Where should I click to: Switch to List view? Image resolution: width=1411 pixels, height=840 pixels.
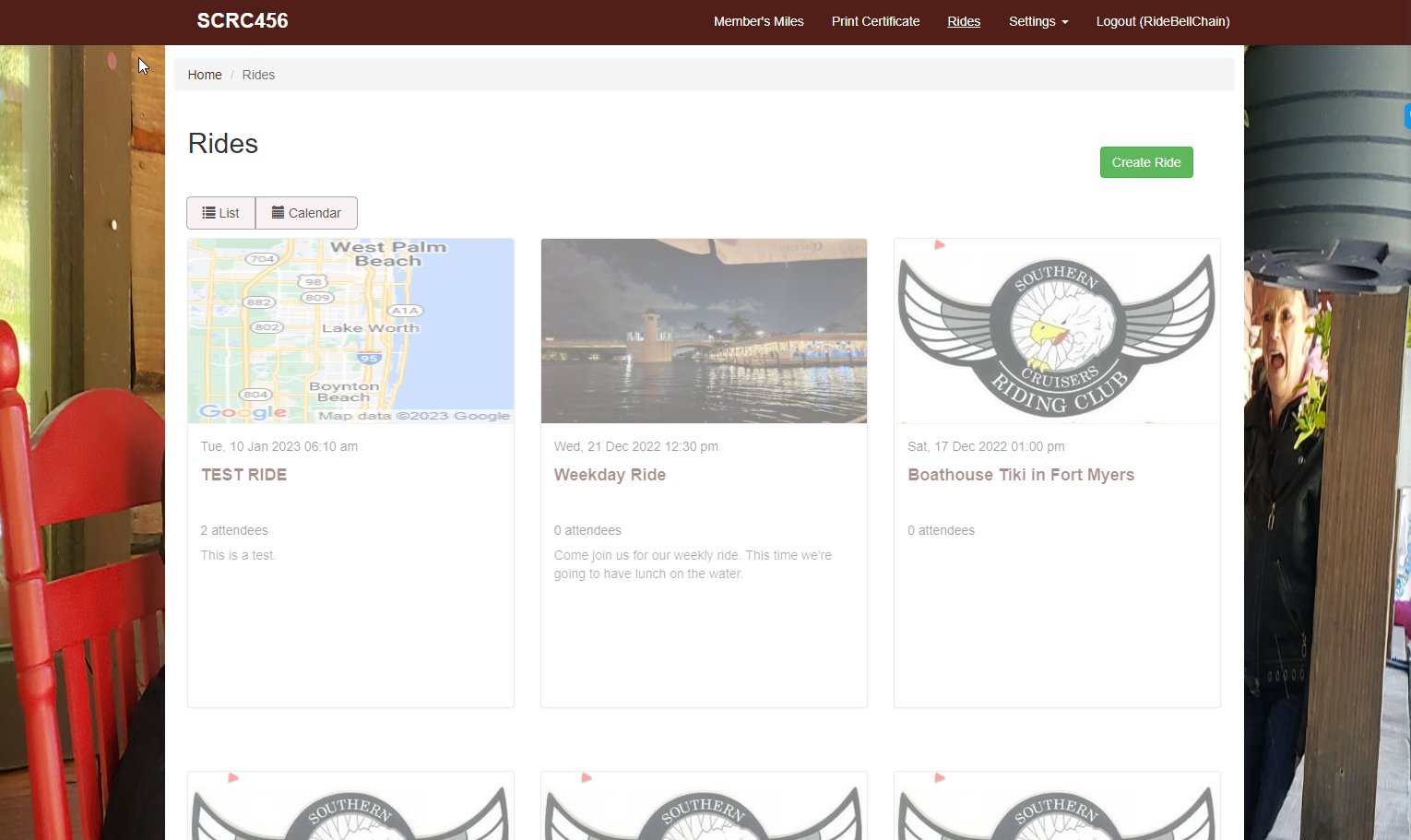pyautogui.click(x=220, y=212)
